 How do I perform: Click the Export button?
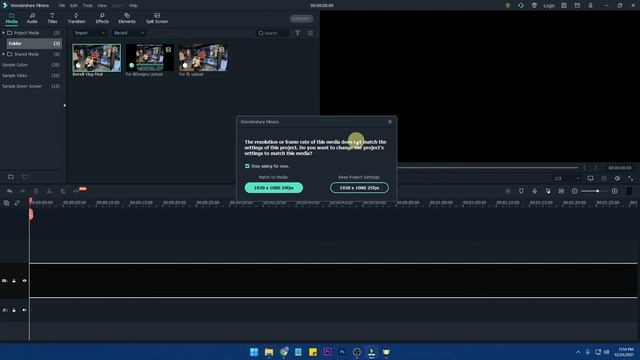coord(302,19)
